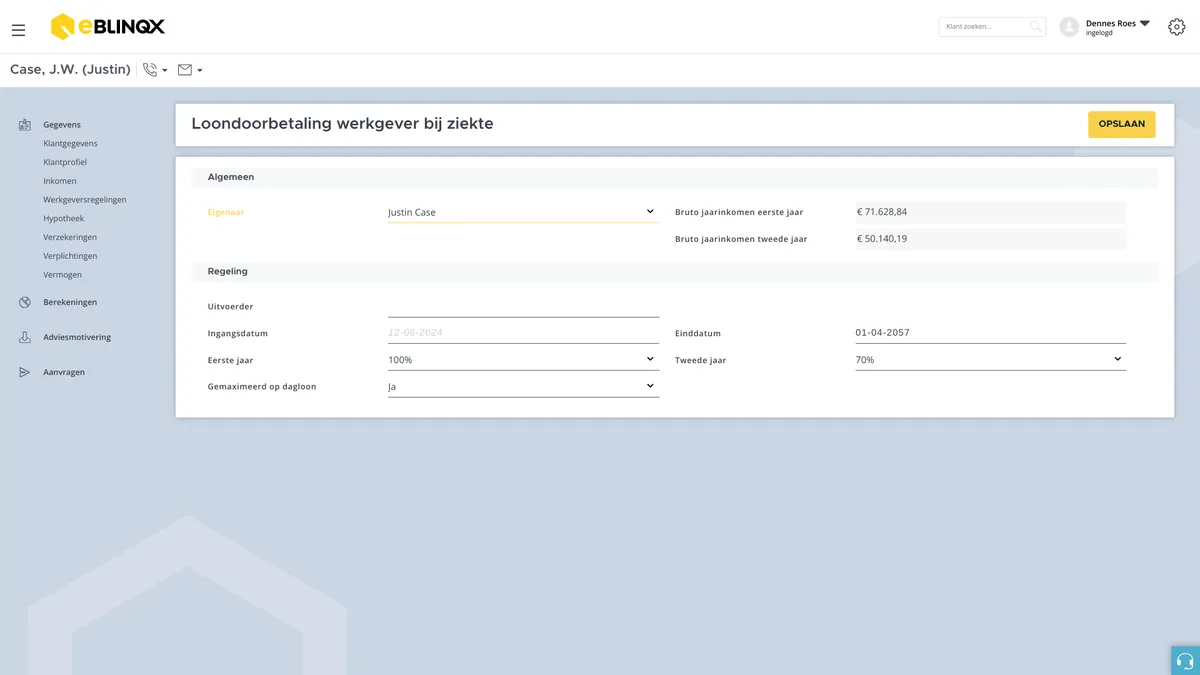Open the Tweede jaar percentage dropdown
Image resolution: width=1200 pixels, height=675 pixels.
pos(990,360)
